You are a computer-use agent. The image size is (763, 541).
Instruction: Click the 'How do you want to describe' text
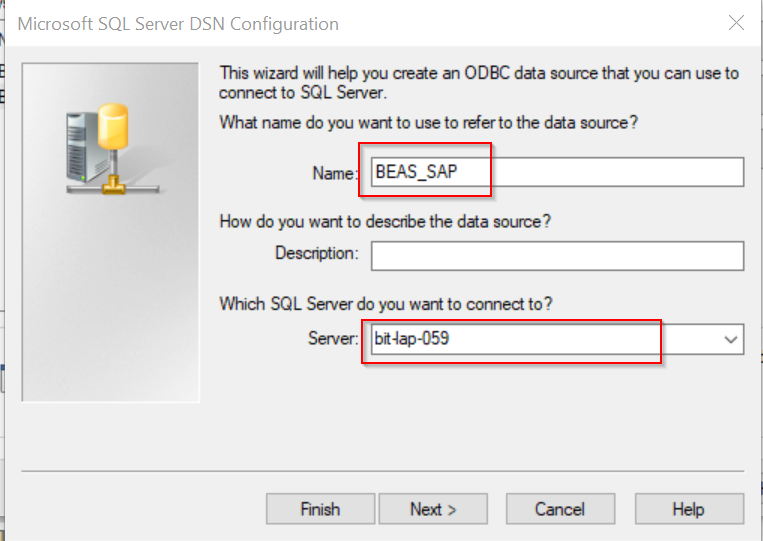click(385, 221)
